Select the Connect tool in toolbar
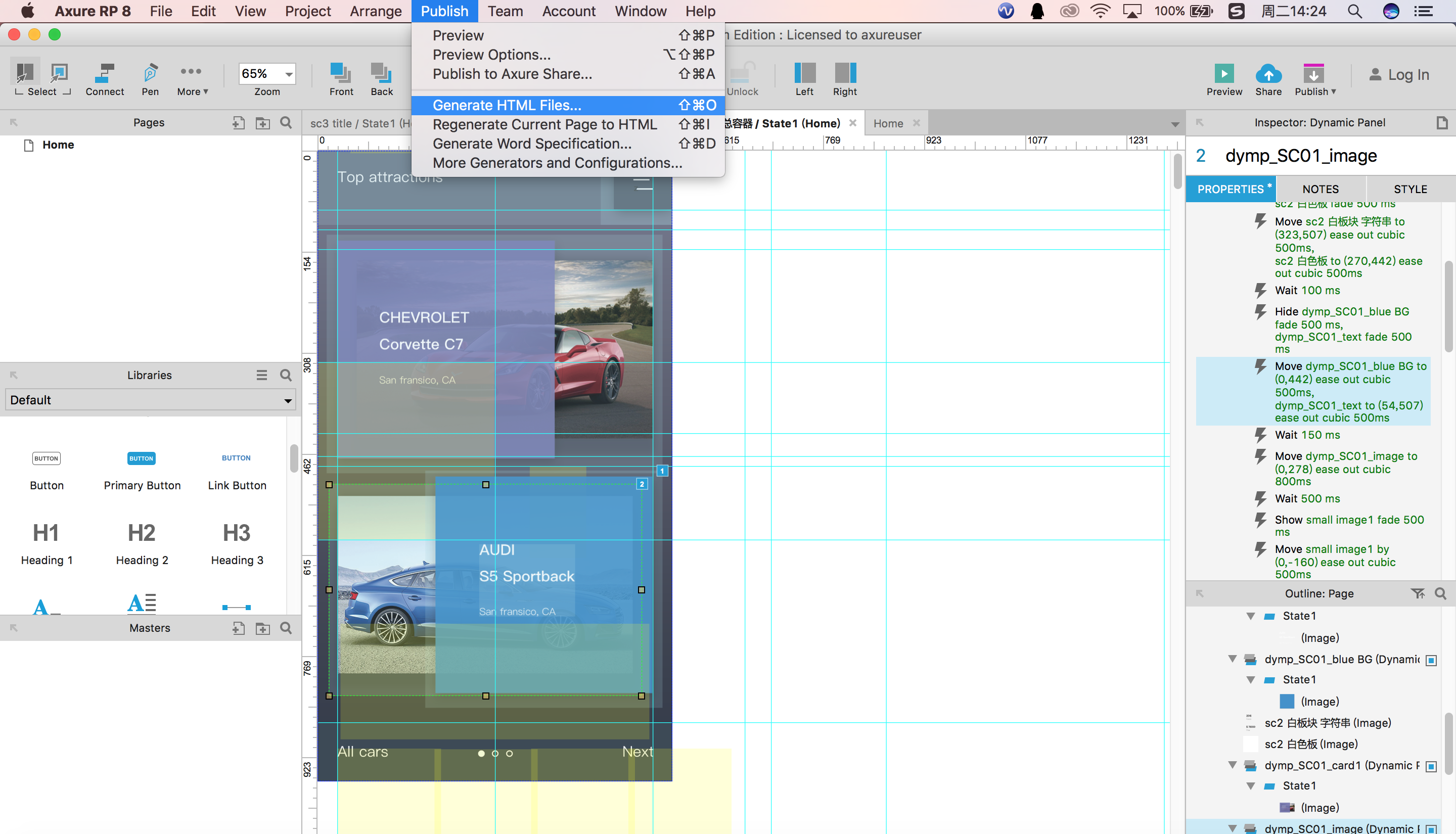 [104, 74]
